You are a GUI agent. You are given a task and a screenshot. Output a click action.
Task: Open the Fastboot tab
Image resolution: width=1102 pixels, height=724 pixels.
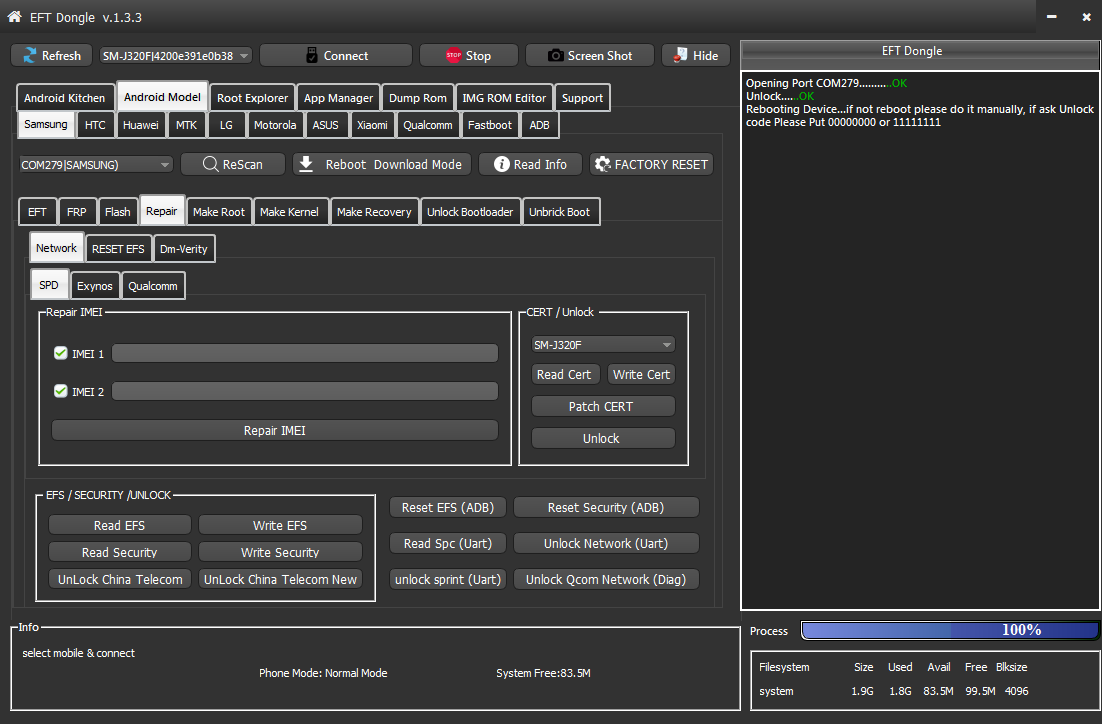(490, 124)
